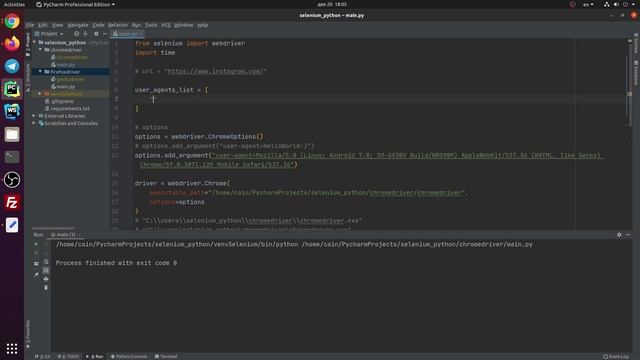This screenshot has width=640, height=360.
Task: Open the VCS menu
Action: 166,25
